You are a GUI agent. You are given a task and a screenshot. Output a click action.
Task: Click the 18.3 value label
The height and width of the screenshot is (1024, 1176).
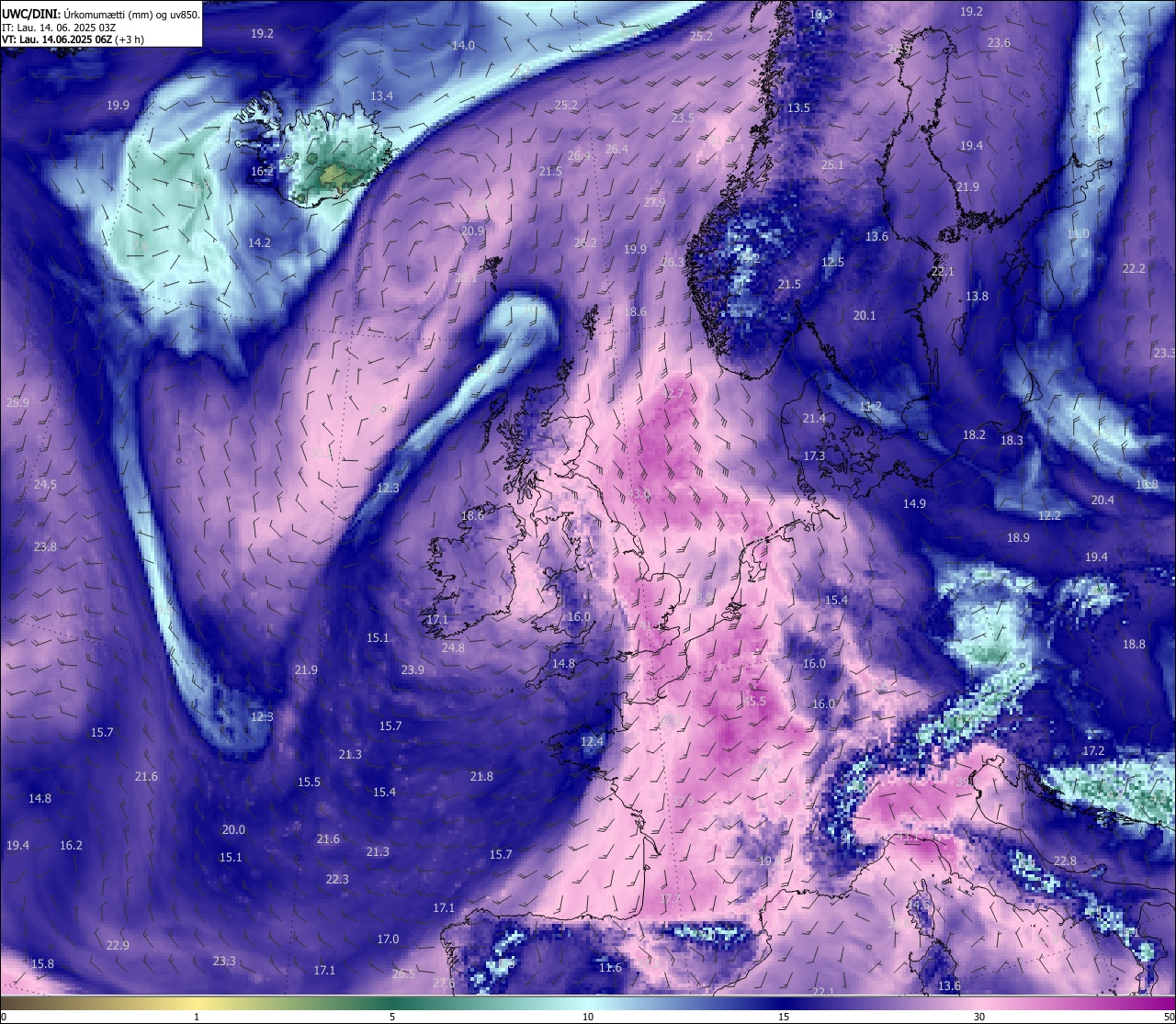coord(1012,441)
